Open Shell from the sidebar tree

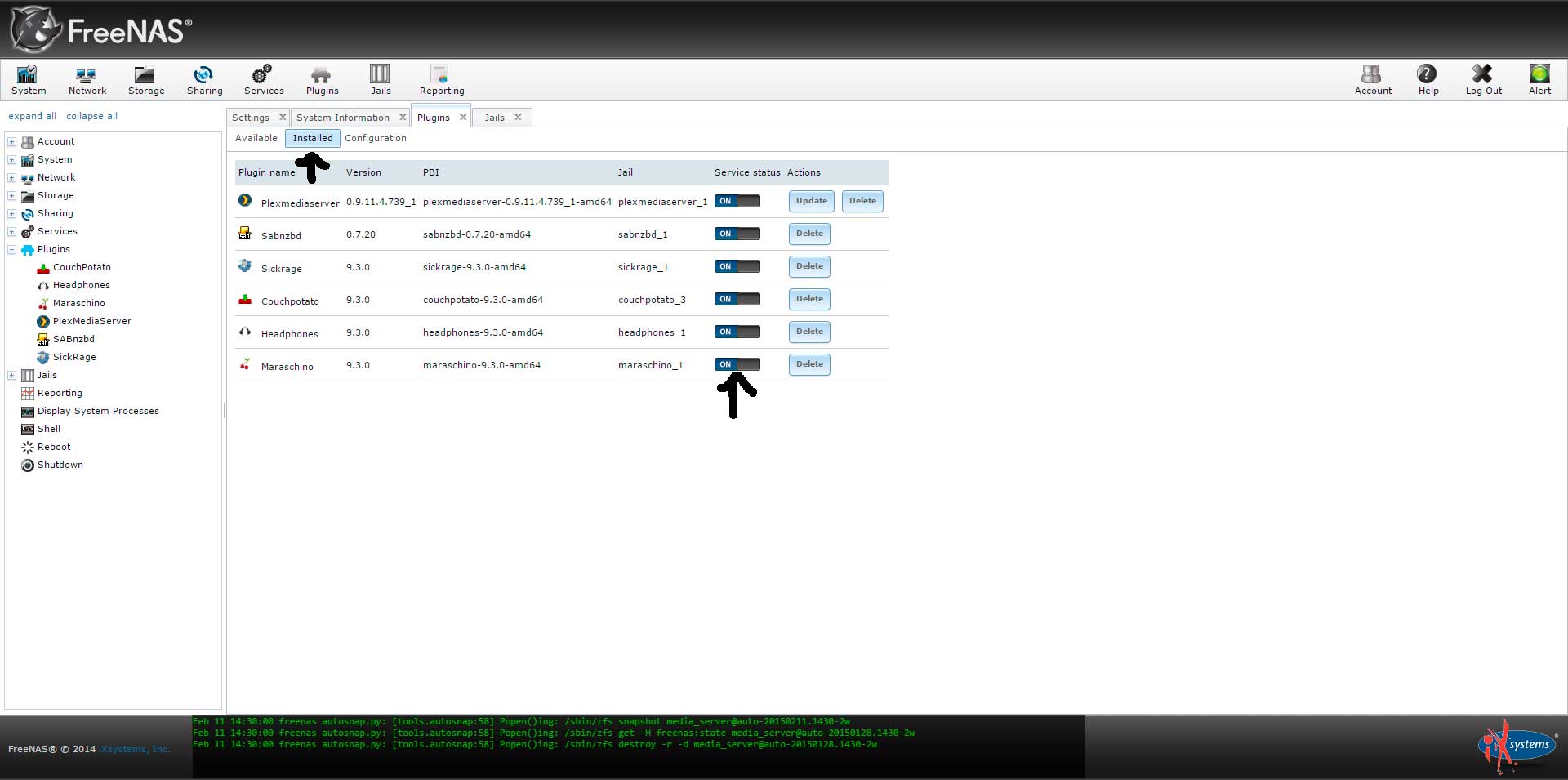tap(49, 429)
